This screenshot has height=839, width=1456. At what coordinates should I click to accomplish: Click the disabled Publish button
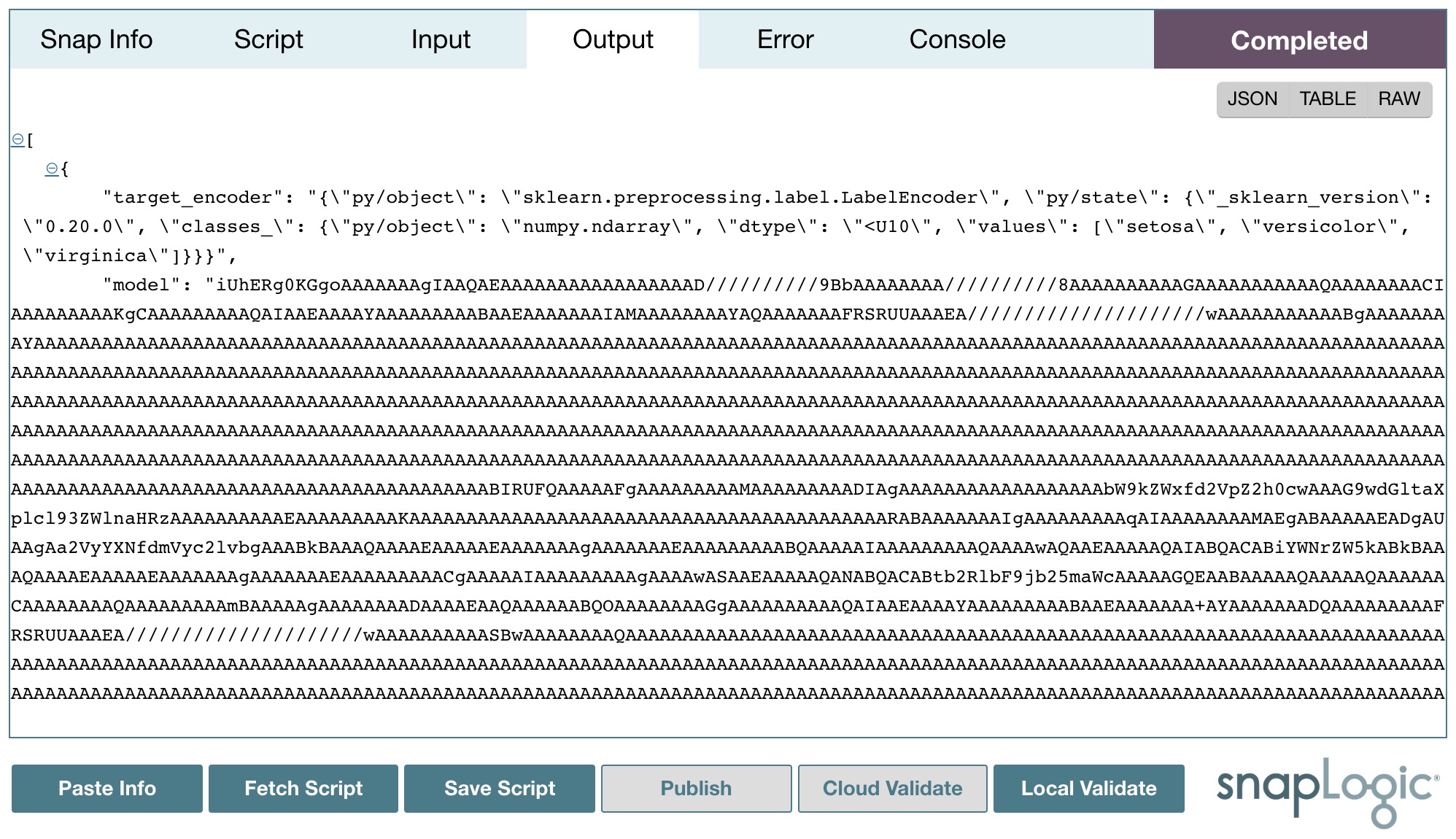(x=696, y=789)
